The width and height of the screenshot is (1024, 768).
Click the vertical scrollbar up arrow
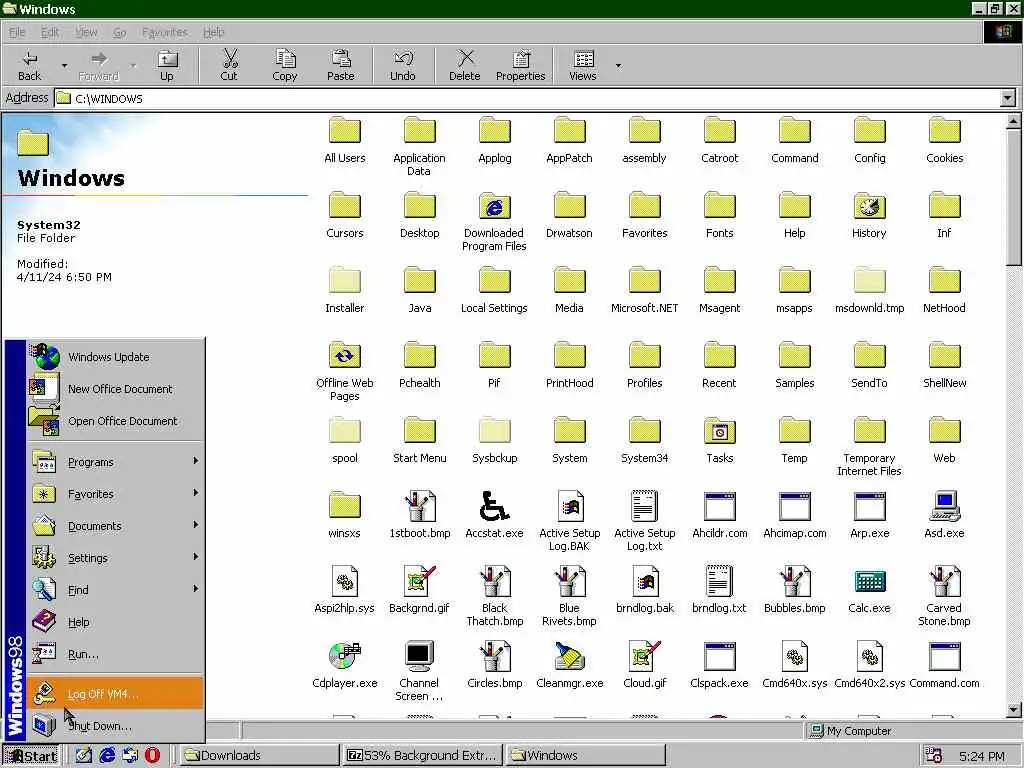coord(1014,121)
